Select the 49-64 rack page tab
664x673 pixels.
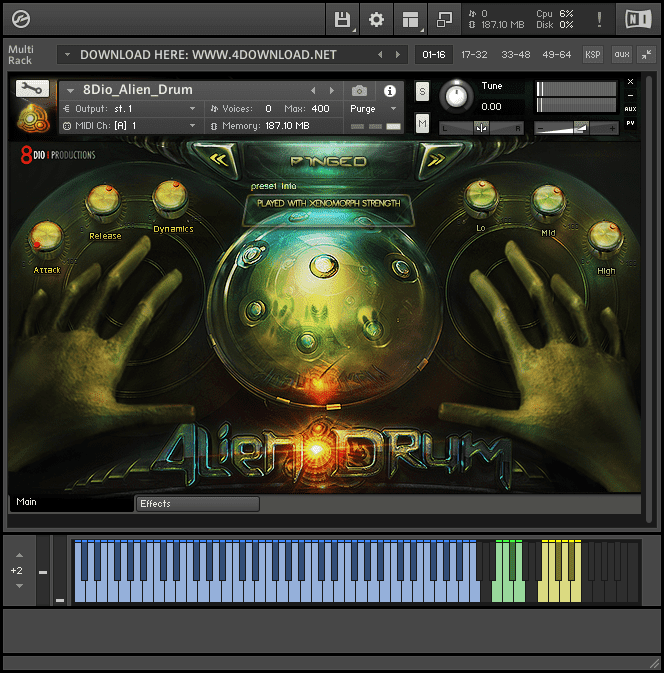pyautogui.click(x=557, y=55)
